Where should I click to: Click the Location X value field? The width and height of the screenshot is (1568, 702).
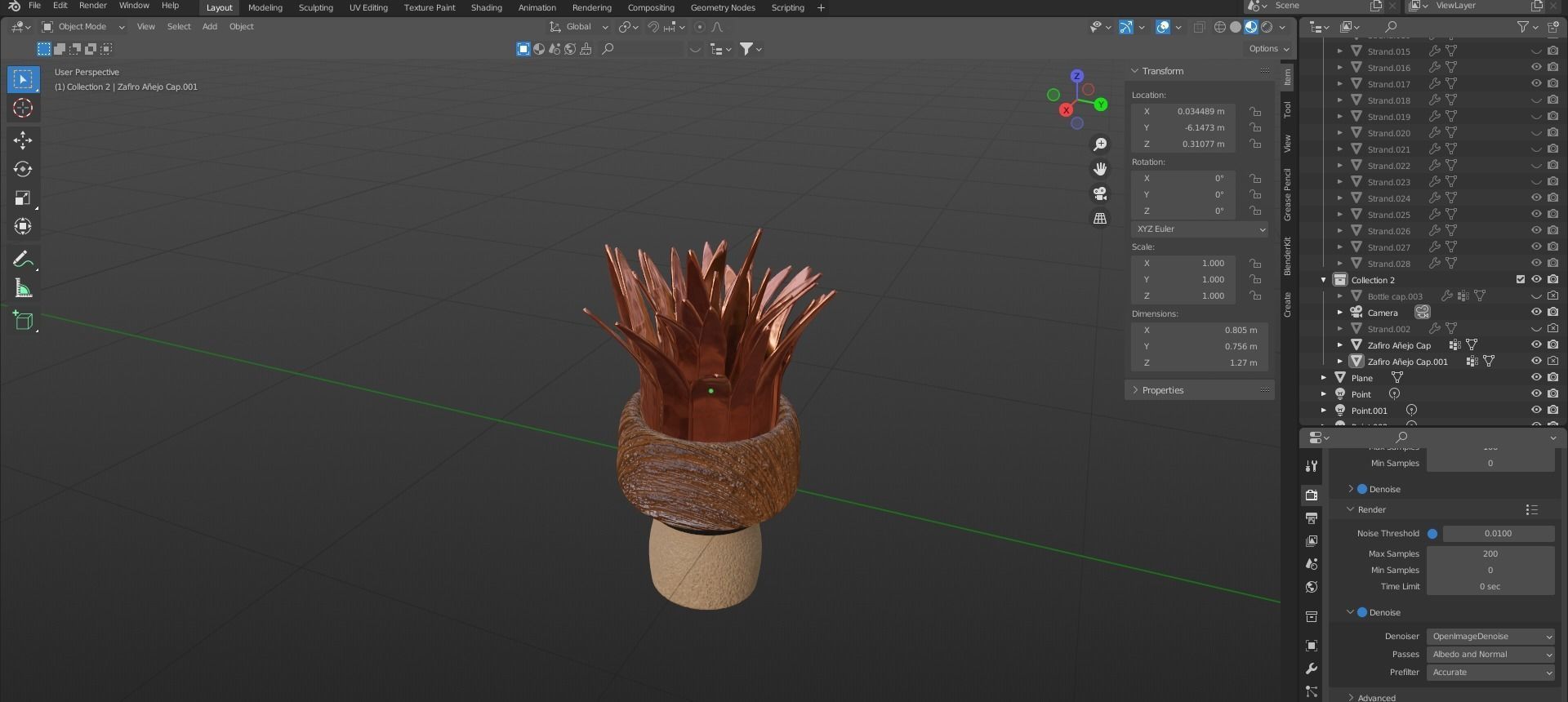pos(1183,112)
